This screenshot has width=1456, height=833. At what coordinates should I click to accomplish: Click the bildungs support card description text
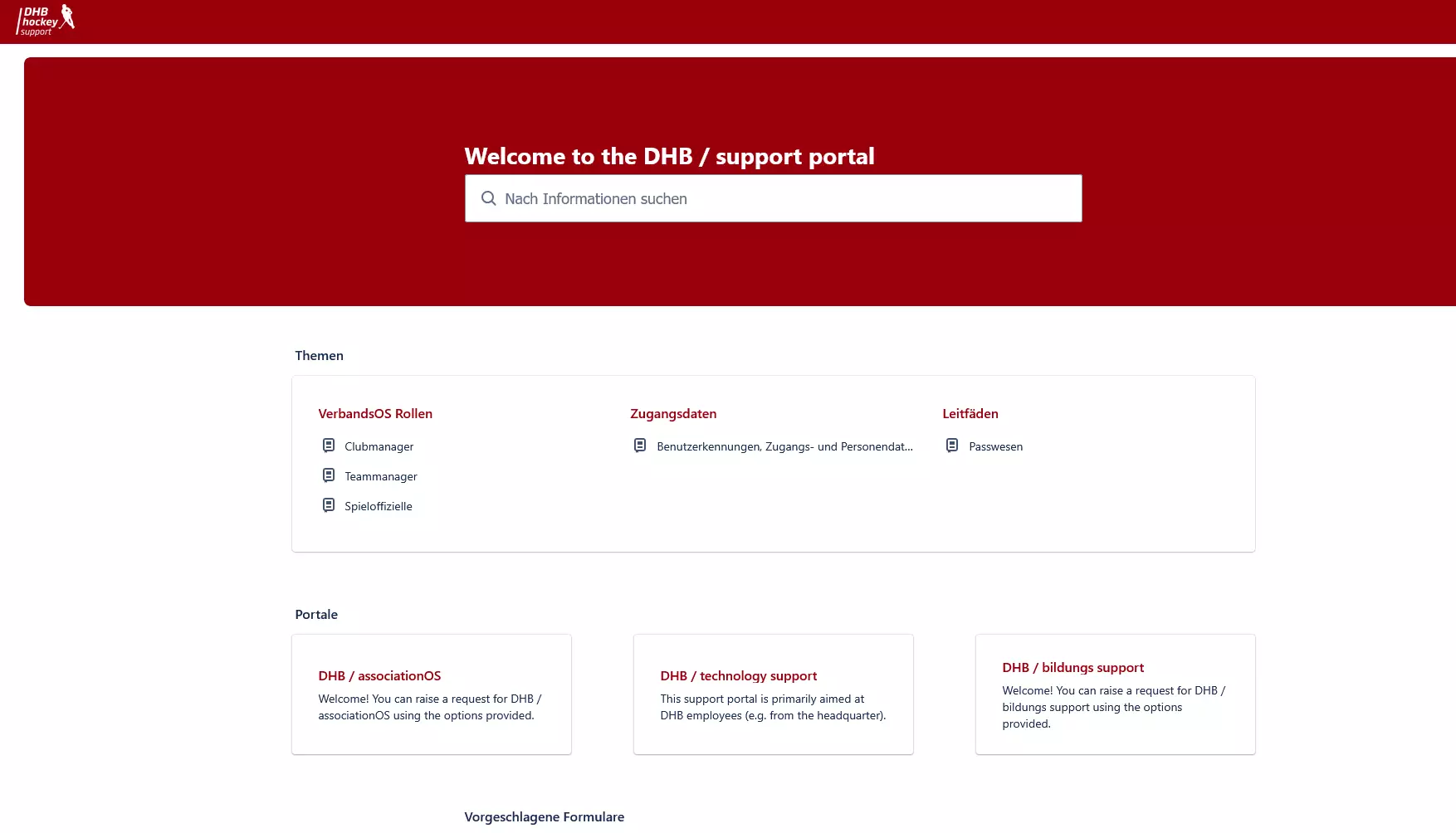point(1114,707)
